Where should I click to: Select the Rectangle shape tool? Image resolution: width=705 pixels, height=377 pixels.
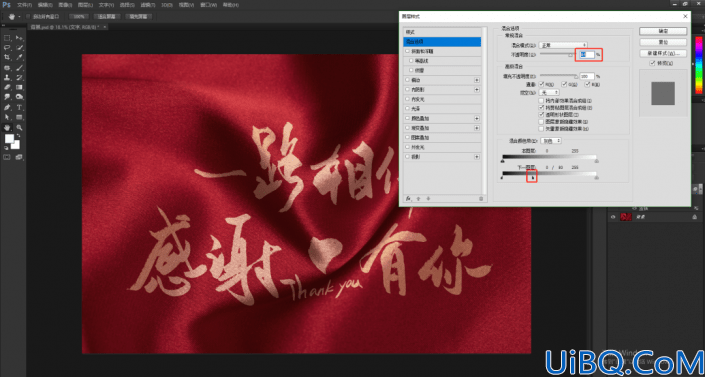click(19, 117)
